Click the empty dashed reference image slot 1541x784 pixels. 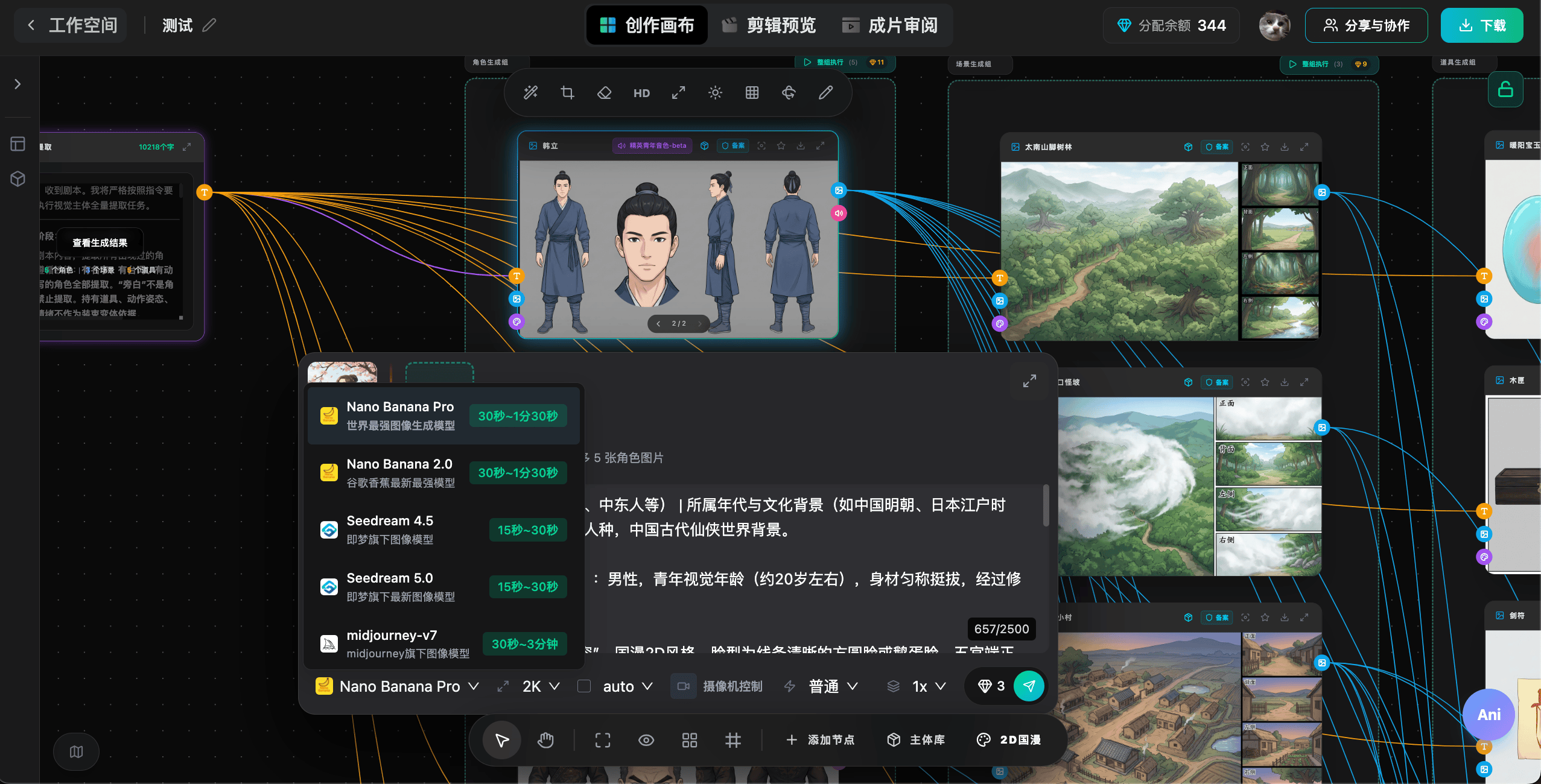click(x=439, y=373)
